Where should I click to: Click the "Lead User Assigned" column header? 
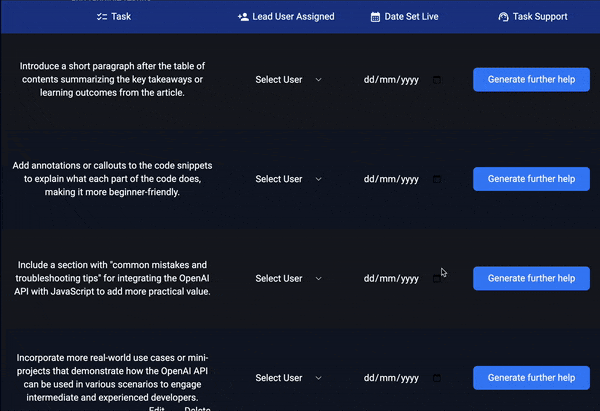click(286, 17)
